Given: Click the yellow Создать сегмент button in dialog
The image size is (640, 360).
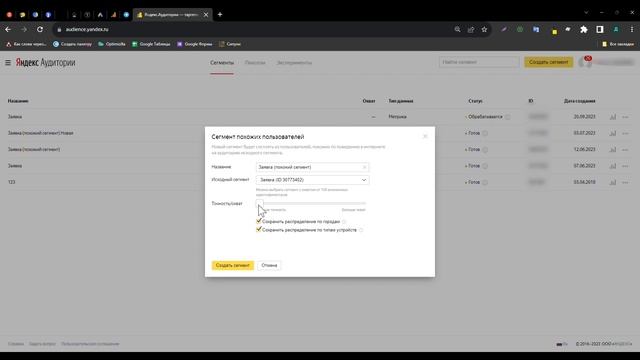Looking at the screenshot, I should [233, 265].
